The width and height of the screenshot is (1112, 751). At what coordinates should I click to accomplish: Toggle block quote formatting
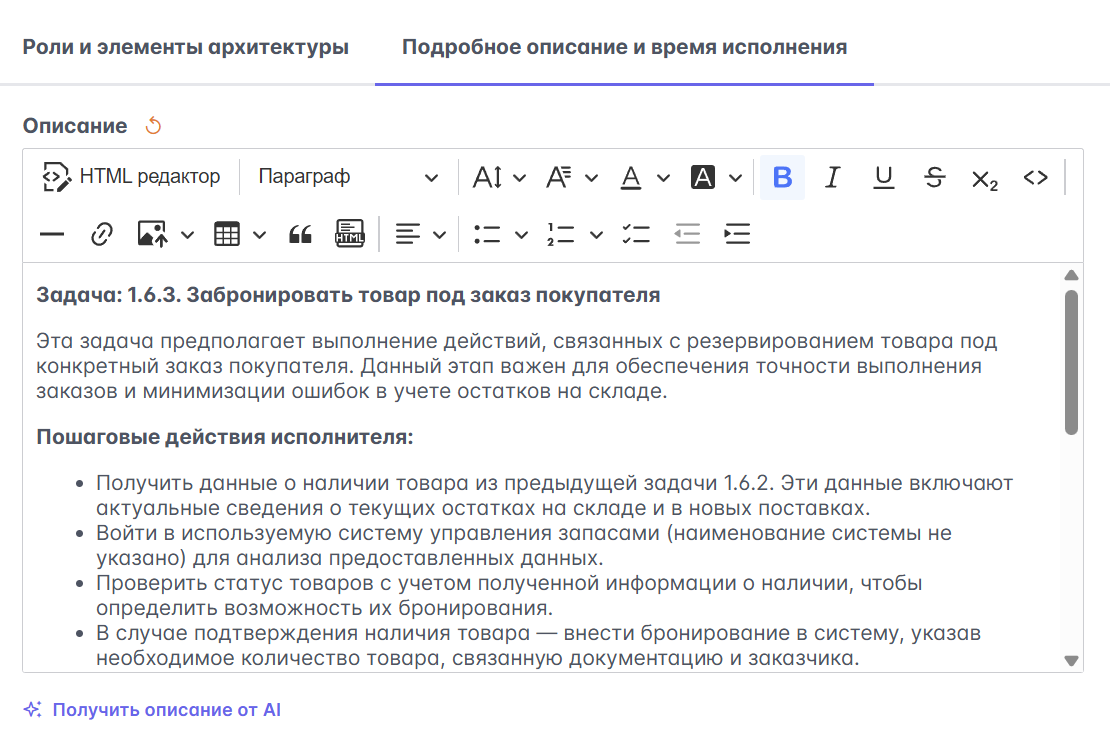click(x=300, y=234)
